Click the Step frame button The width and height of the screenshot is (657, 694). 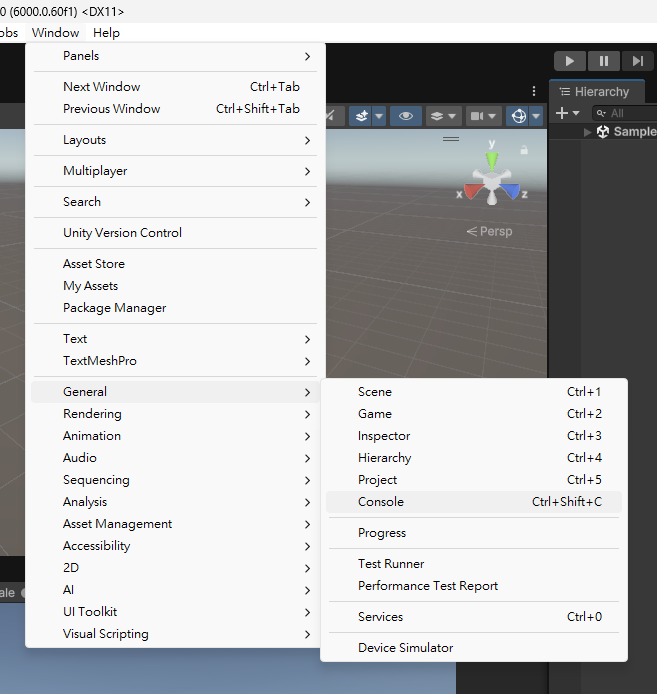point(637,61)
